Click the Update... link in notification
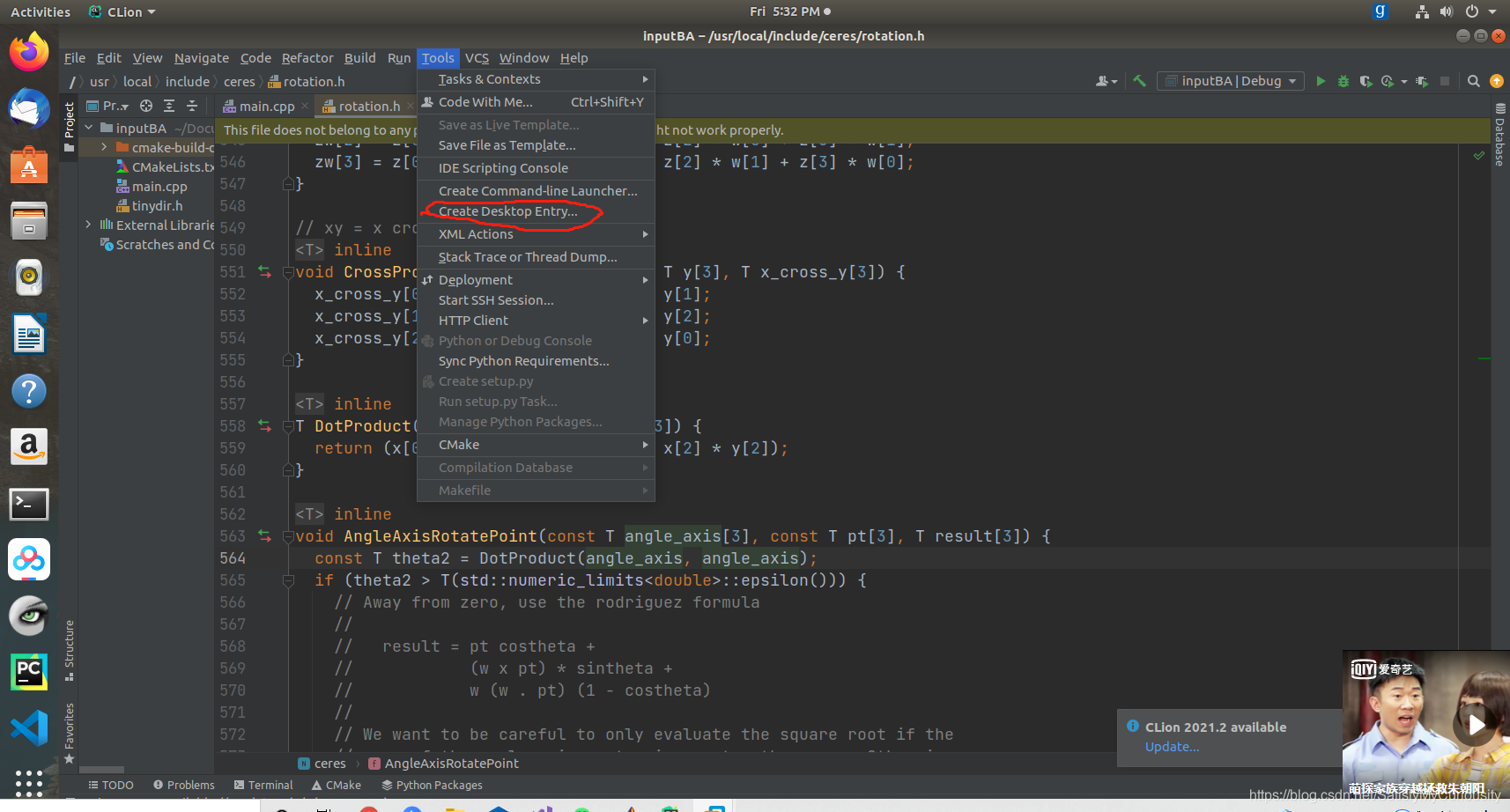The width and height of the screenshot is (1510, 812). pyautogui.click(x=1172, y=747)
